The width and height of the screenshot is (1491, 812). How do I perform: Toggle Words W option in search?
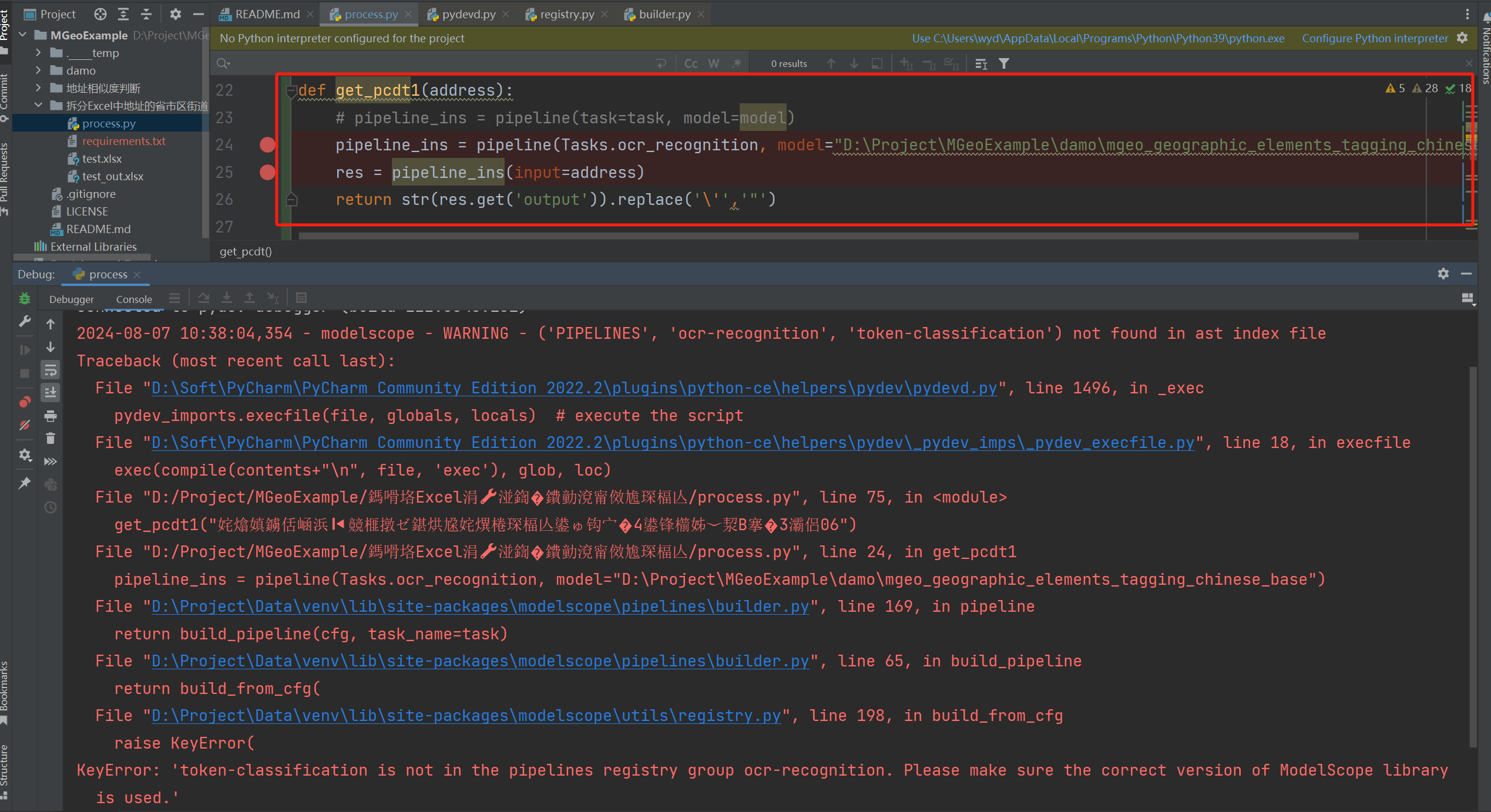point(714,63)
